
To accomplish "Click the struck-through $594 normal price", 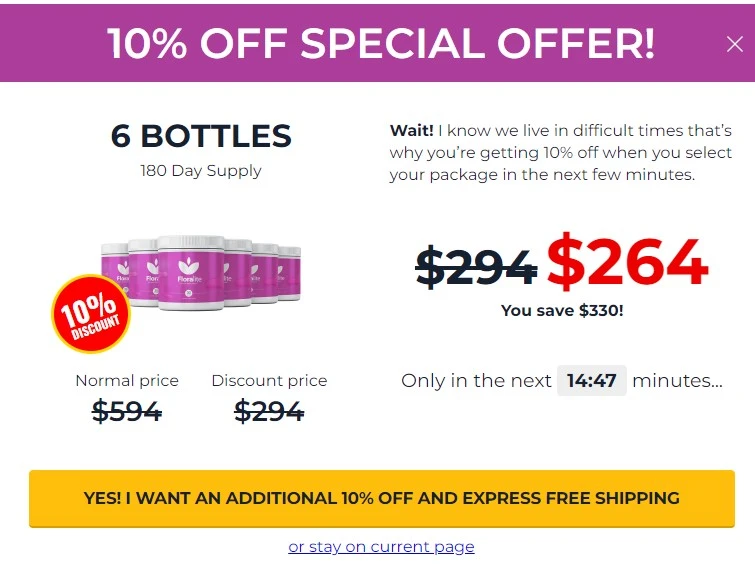I will click(127, 411).
